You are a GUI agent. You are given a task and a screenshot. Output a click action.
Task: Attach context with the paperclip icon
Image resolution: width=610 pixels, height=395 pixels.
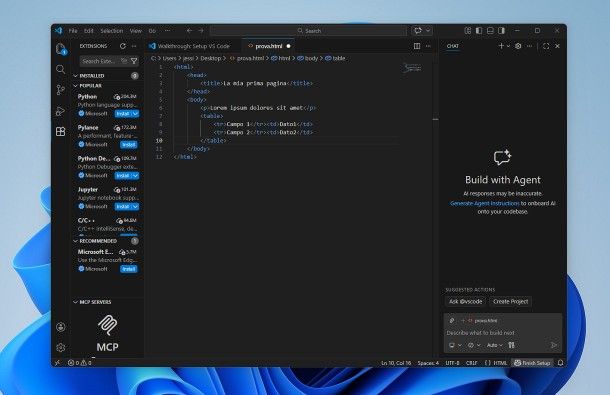(x=452, y=321)
